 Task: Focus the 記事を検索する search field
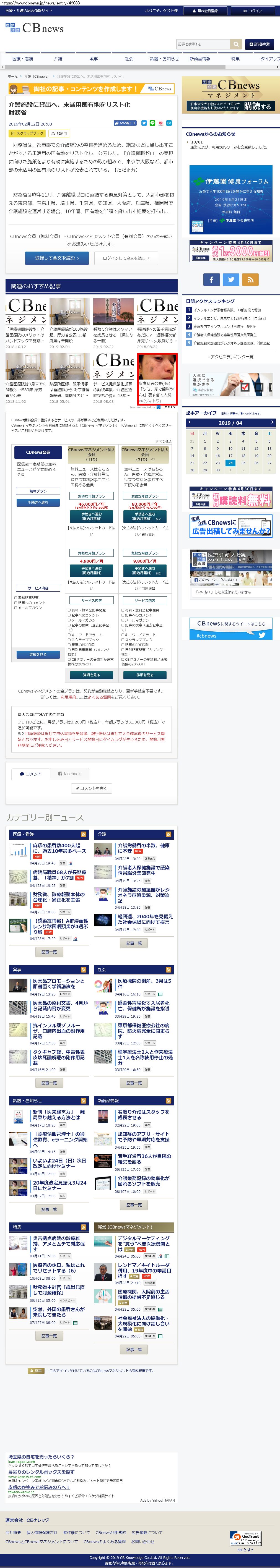pyautogui.click(x=203, y=45)
